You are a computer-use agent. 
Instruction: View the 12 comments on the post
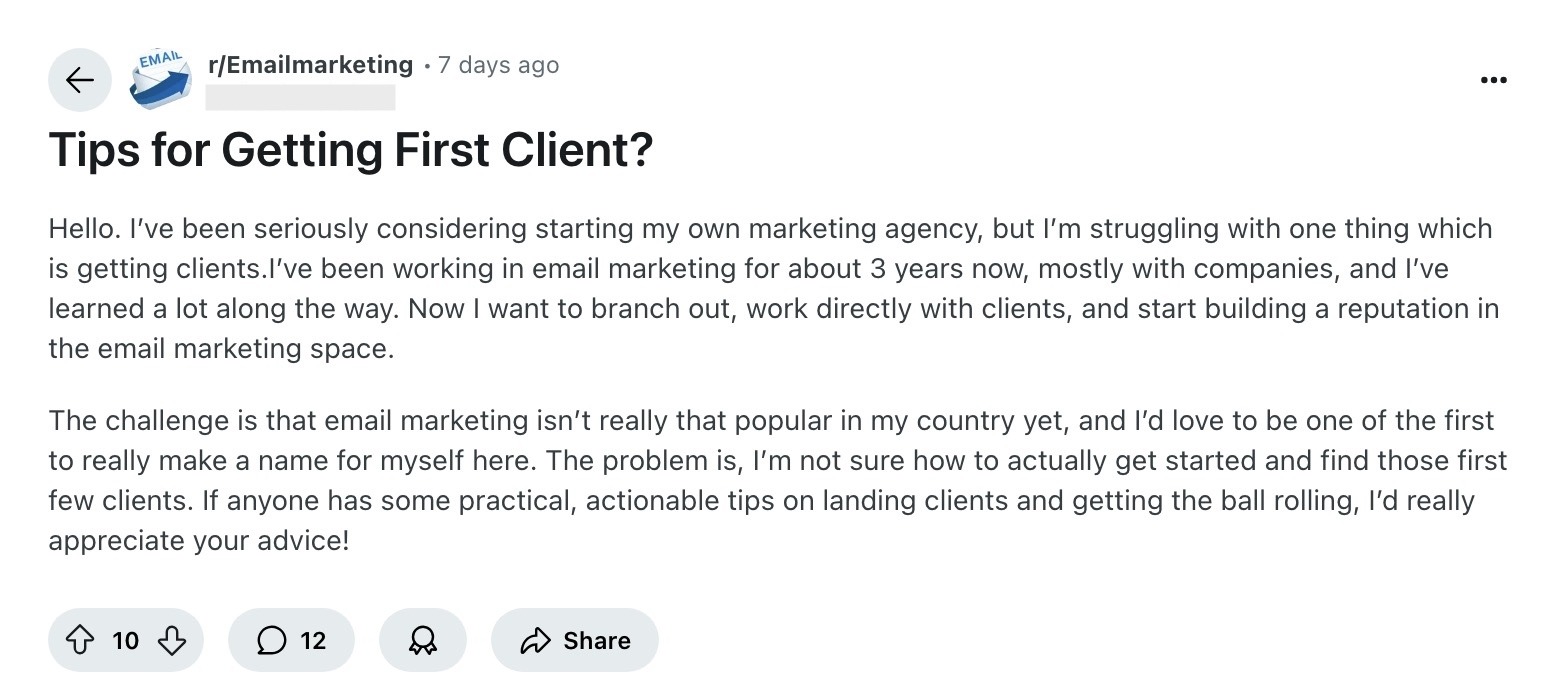coord(290,640)
